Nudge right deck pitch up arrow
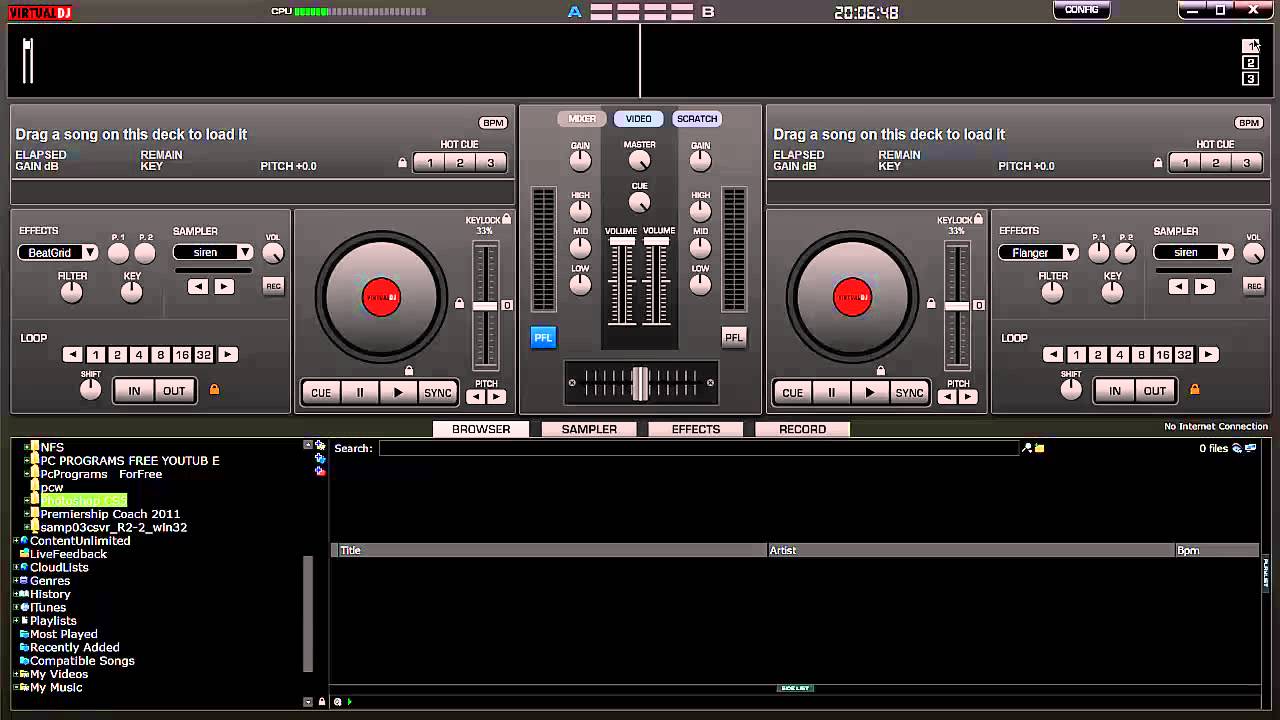This screenshot has width=1280, height=720. click(967, 397)
